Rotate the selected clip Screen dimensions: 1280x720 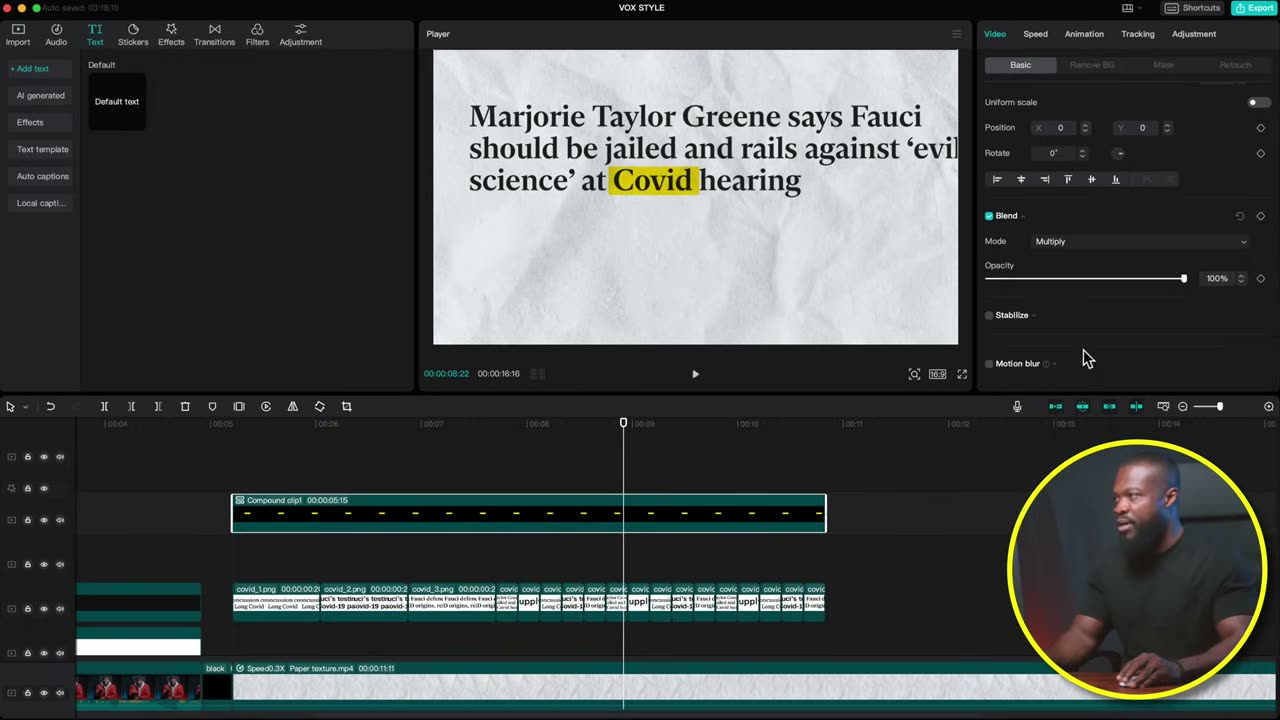pos(320,407)
